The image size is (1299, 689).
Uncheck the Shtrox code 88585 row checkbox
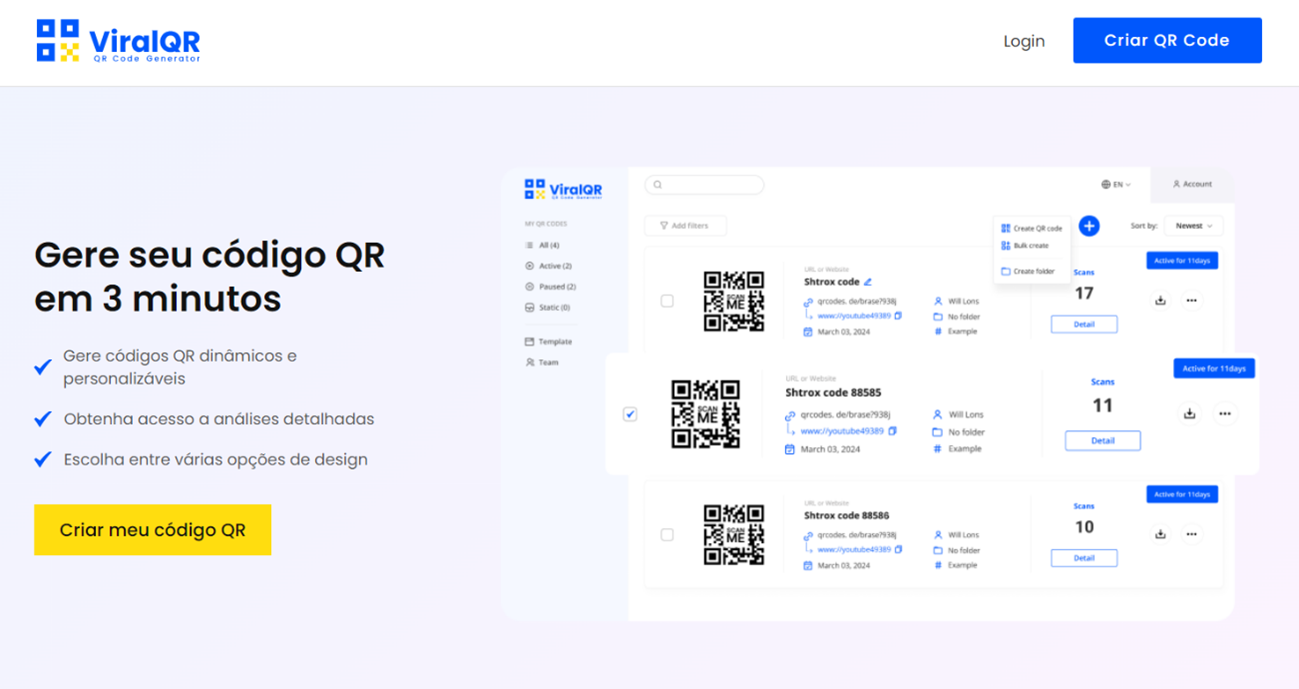[630, 414]
